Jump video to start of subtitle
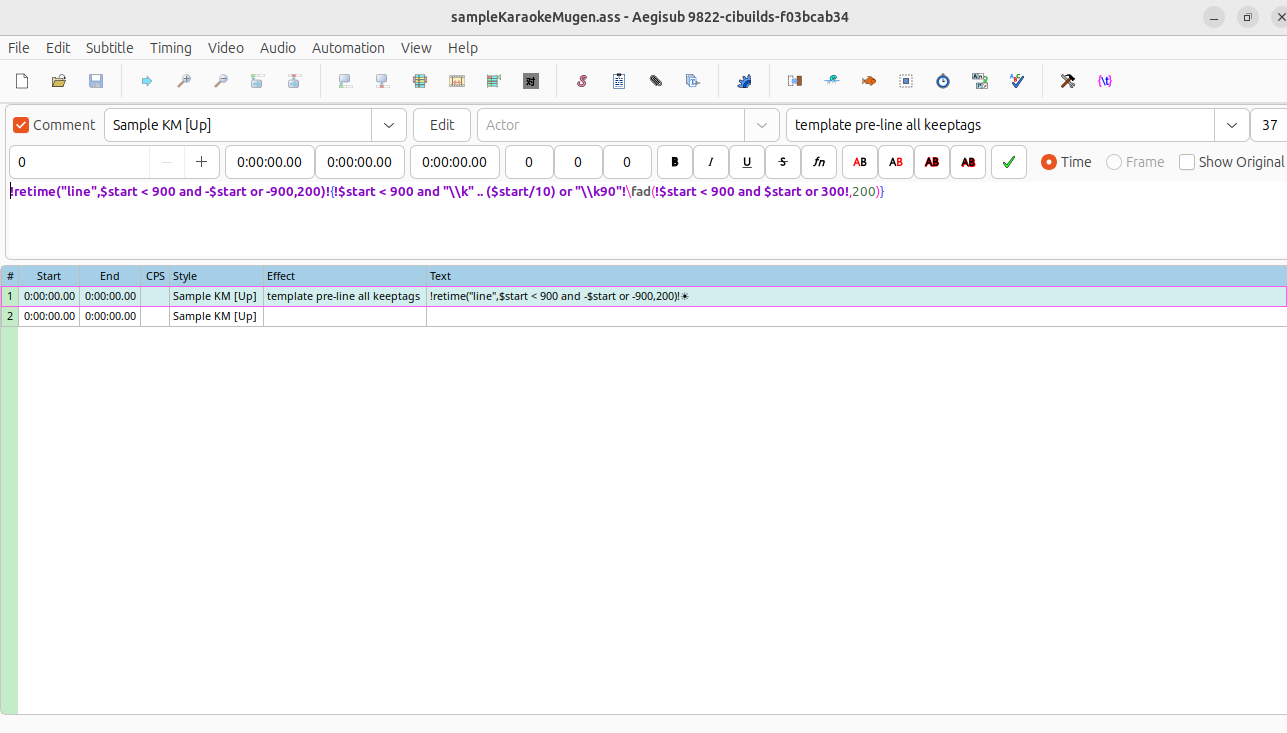Screen dimensions: 1287x733 click(x=257, y=81)
